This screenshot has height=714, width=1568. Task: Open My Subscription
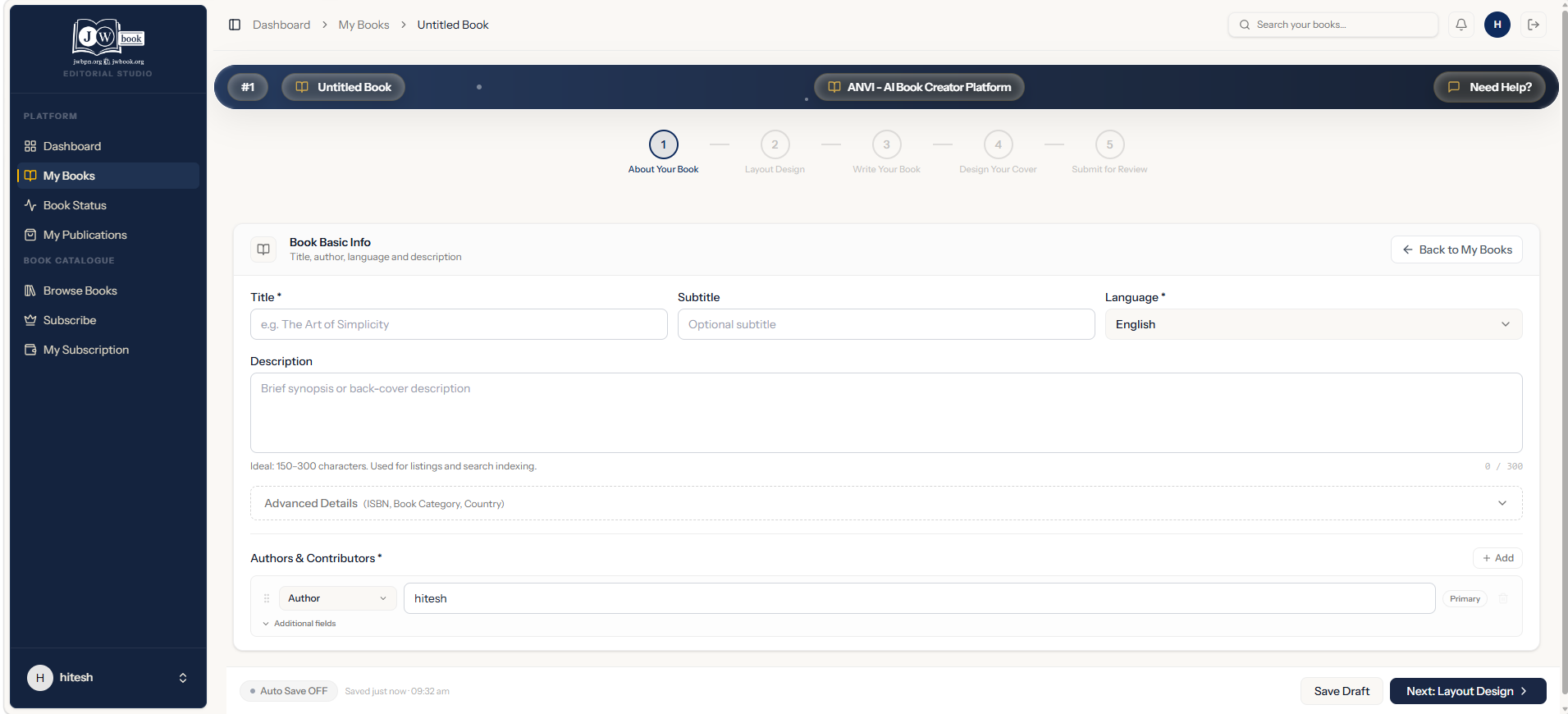(108, 350)
